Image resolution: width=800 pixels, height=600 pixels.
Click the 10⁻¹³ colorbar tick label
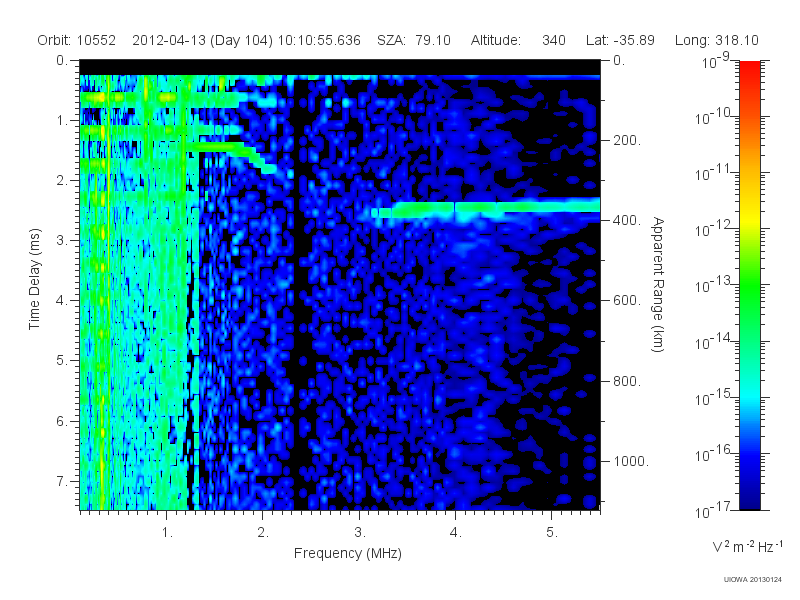[713, 284]
